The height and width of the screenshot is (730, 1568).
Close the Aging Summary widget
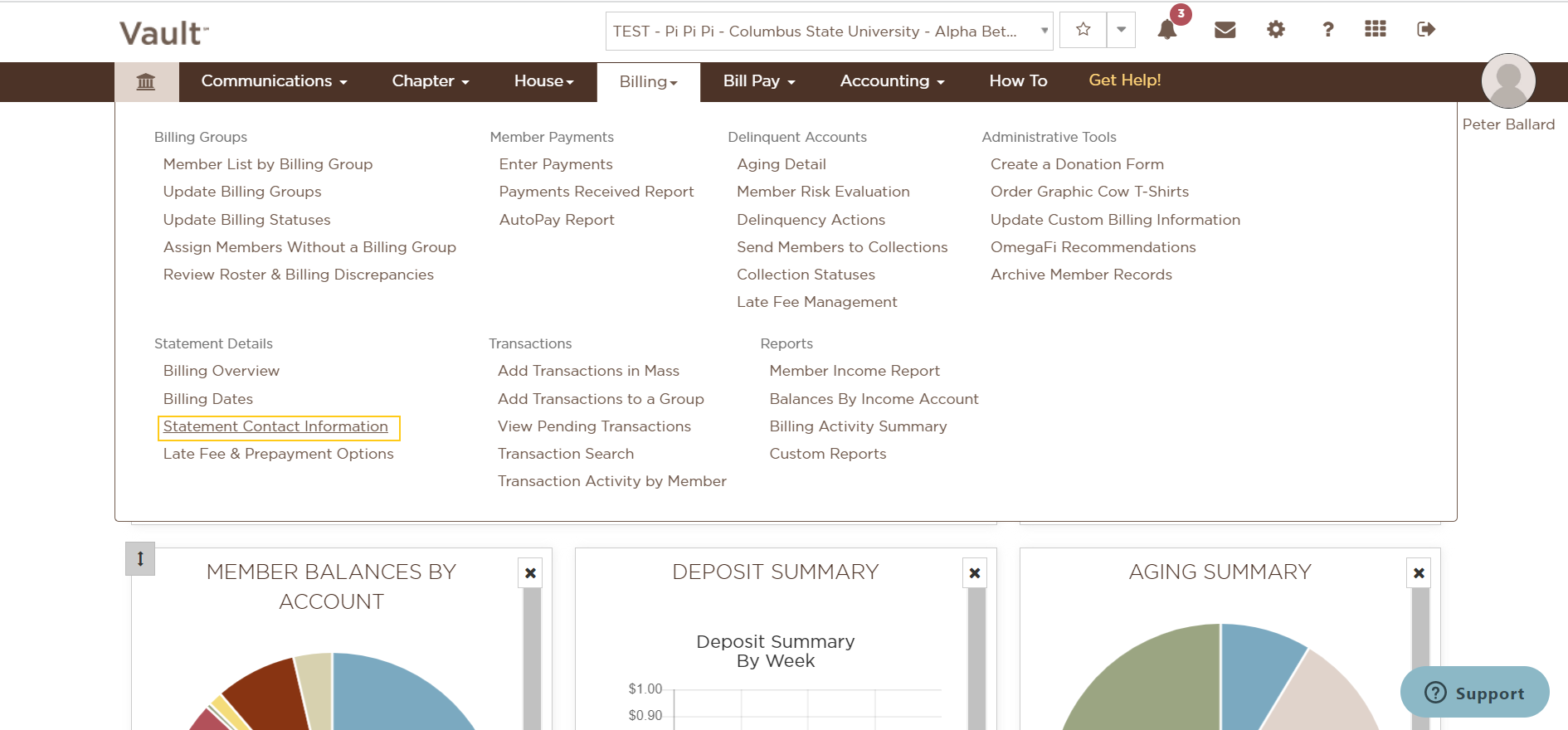1419,573
